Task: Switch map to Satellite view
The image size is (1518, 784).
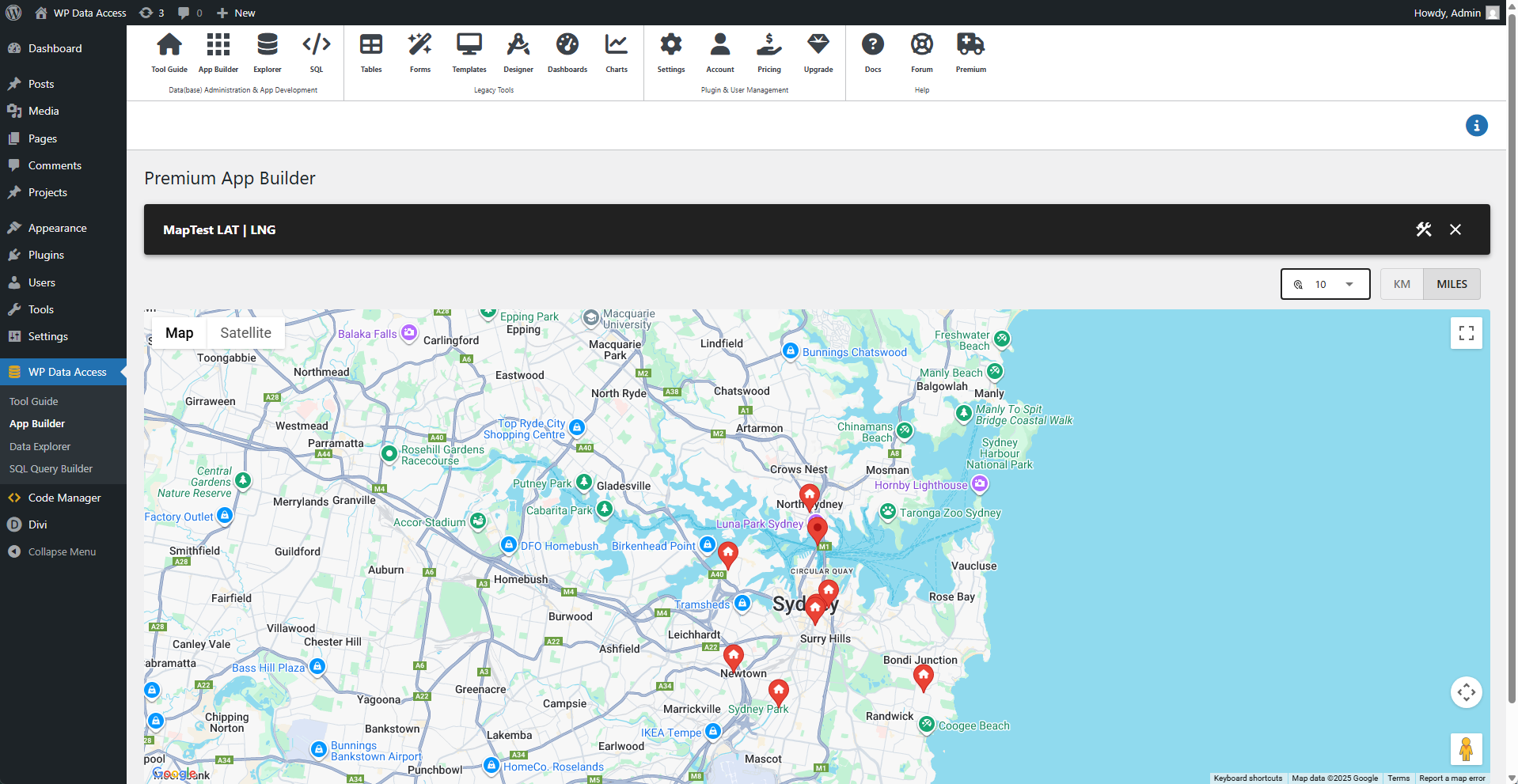Action: 245,332
